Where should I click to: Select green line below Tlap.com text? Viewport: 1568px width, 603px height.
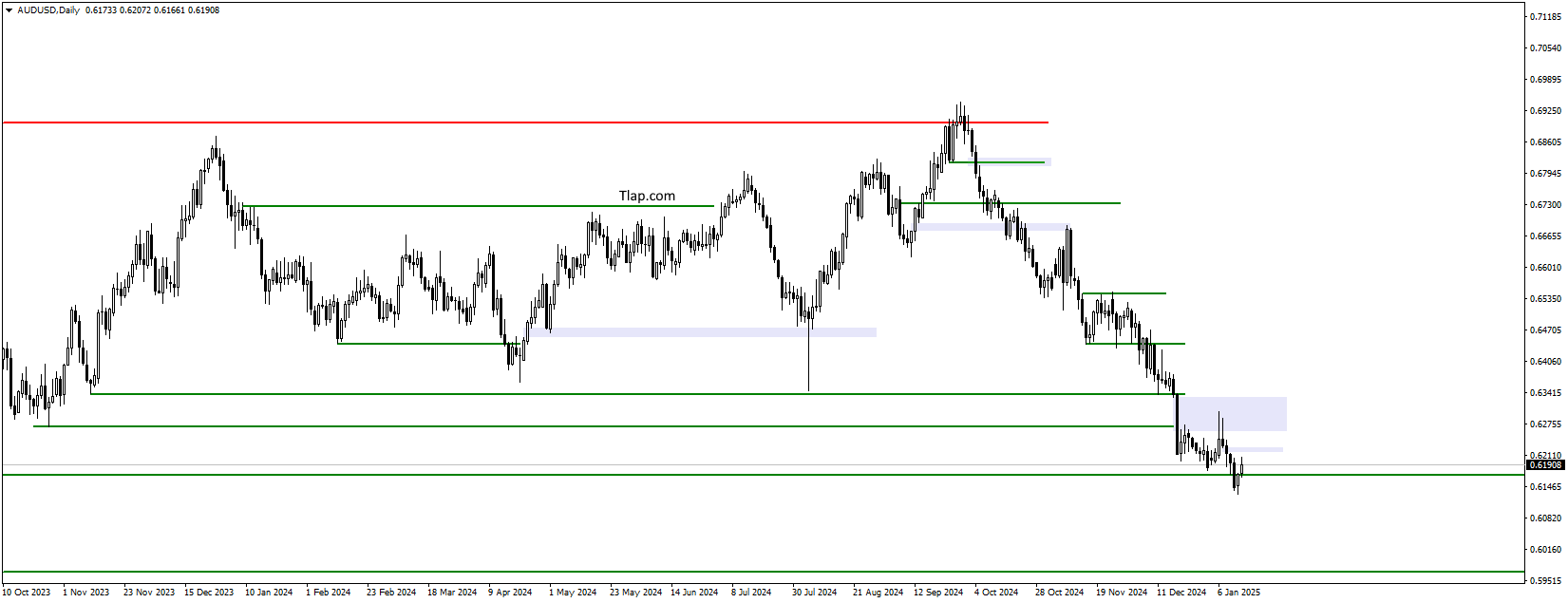click(x=478, y=206)
